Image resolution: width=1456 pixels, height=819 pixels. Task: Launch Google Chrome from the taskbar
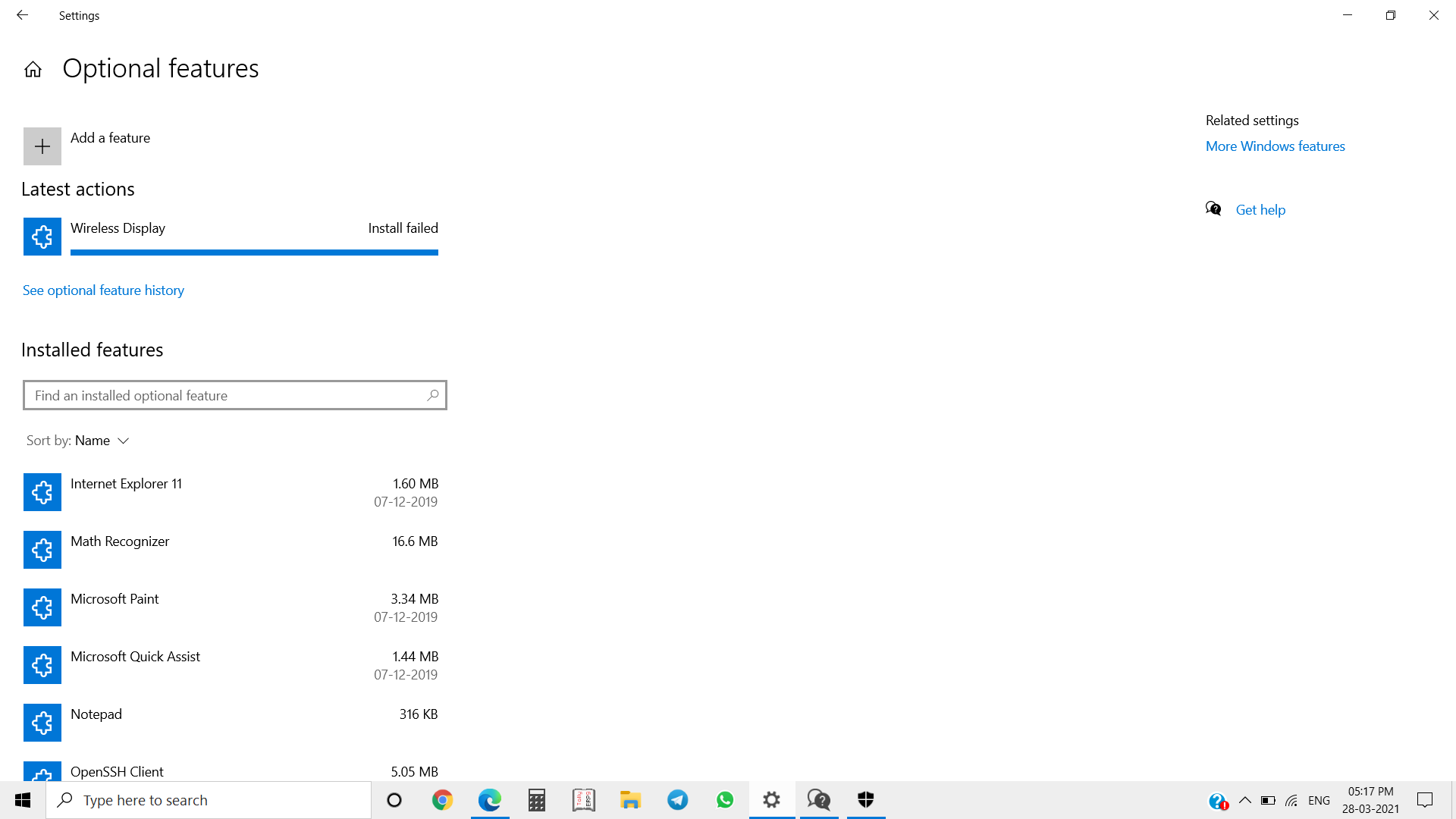[x=442, y=800]
